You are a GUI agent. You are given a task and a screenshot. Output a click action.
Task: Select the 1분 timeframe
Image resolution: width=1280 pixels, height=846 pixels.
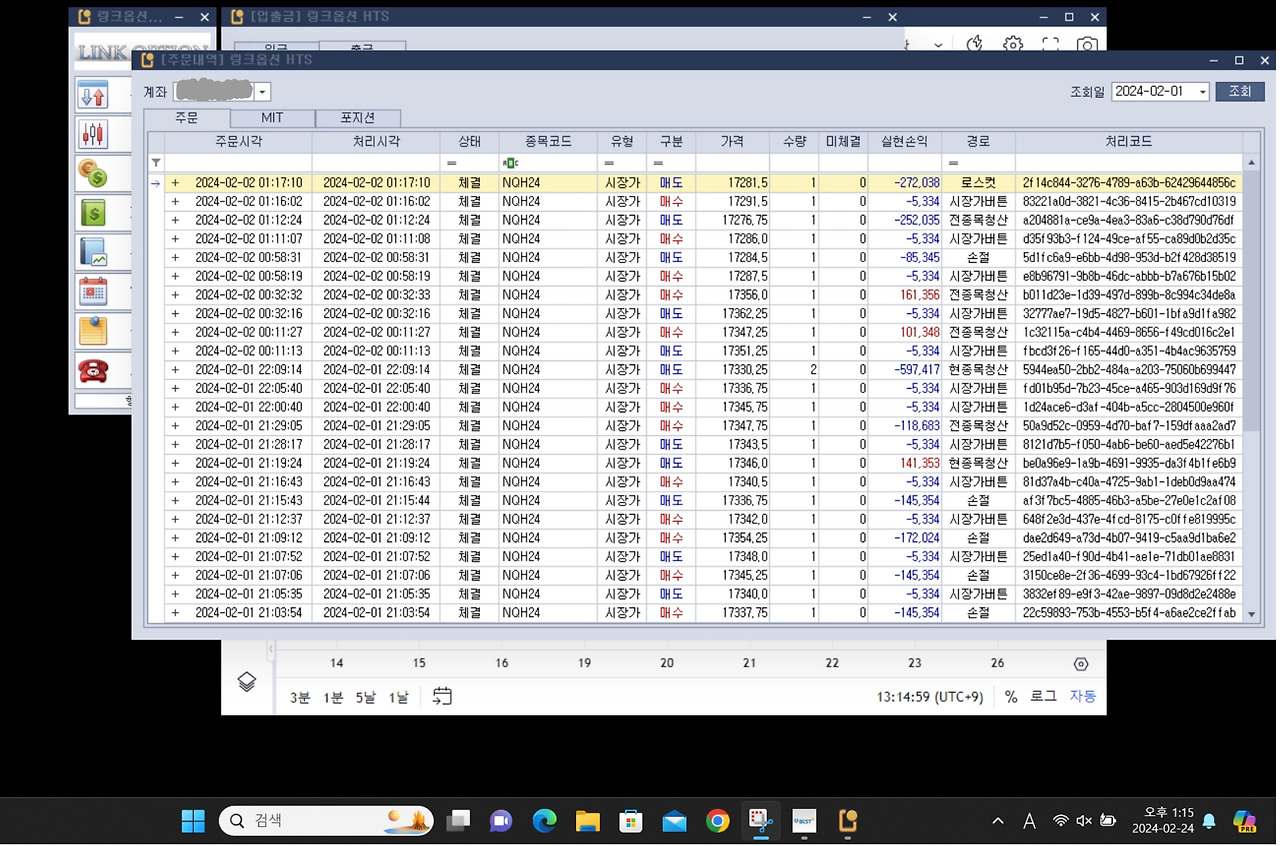coord(333,697)
